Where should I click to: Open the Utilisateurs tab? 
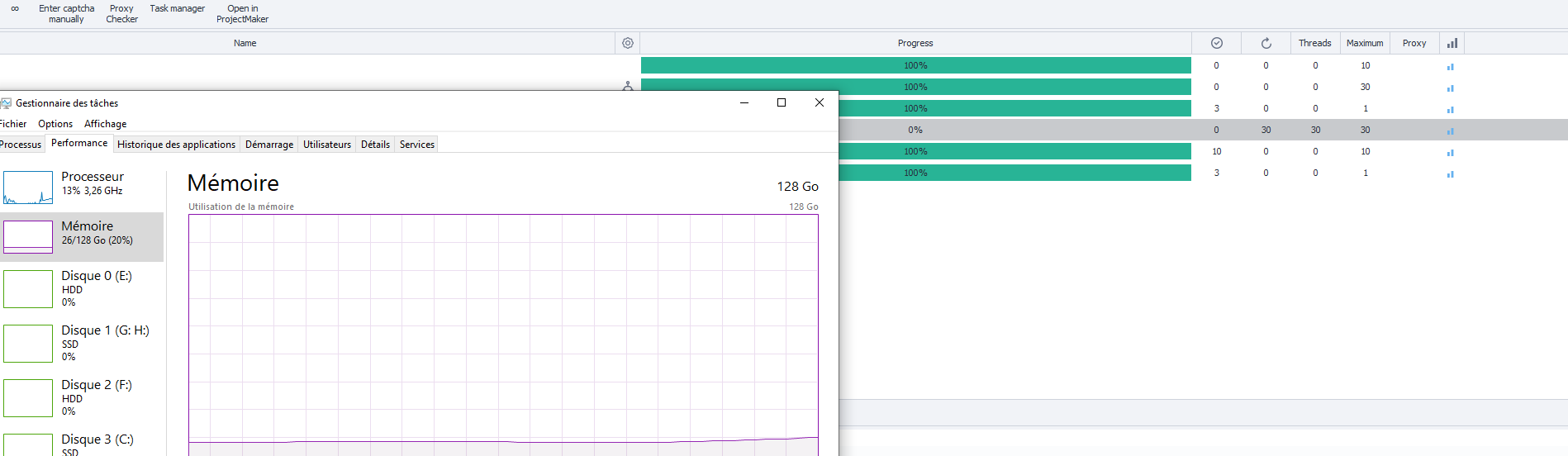pos(327,145)
